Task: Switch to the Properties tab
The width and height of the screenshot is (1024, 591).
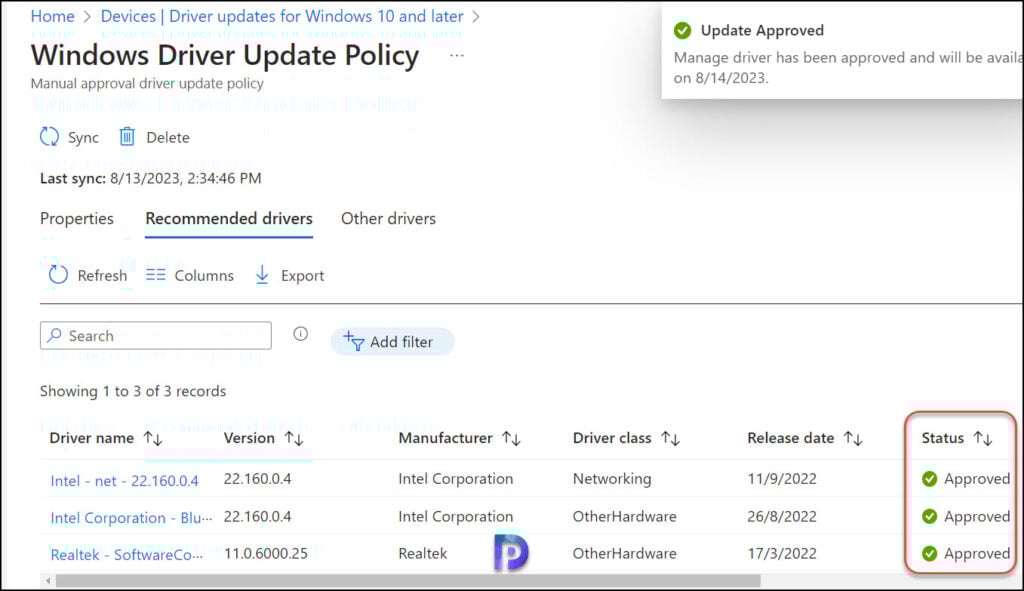Action: (76, 219)
